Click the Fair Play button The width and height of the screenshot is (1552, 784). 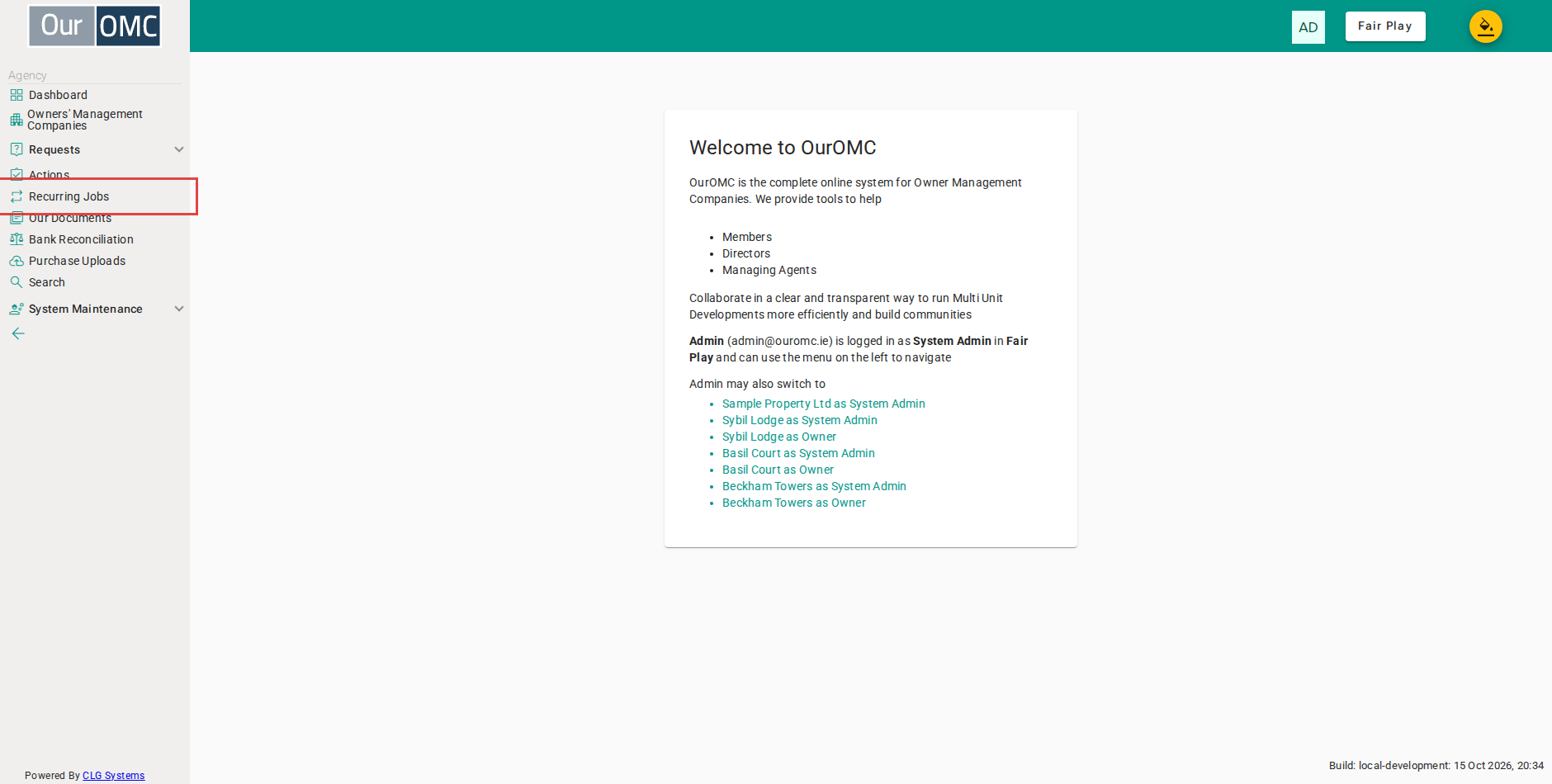tap(1385, 26)
